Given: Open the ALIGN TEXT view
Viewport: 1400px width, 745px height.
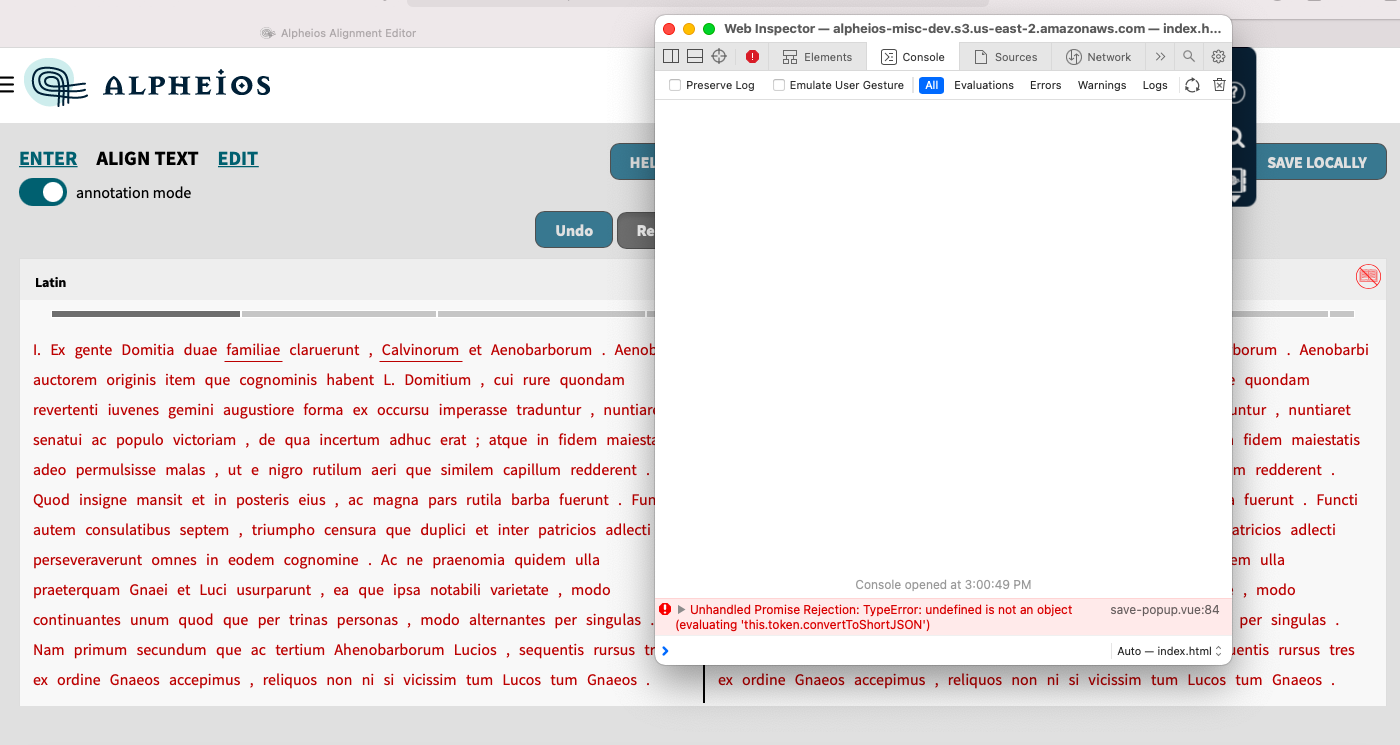Looking at the screenshot, I should (147, 158).
